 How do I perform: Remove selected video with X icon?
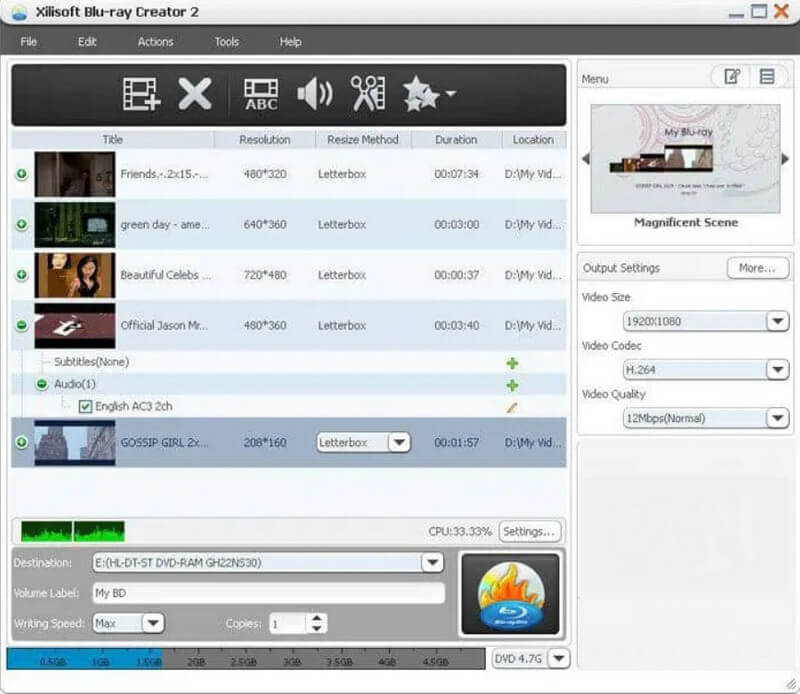tap(195, 94)
